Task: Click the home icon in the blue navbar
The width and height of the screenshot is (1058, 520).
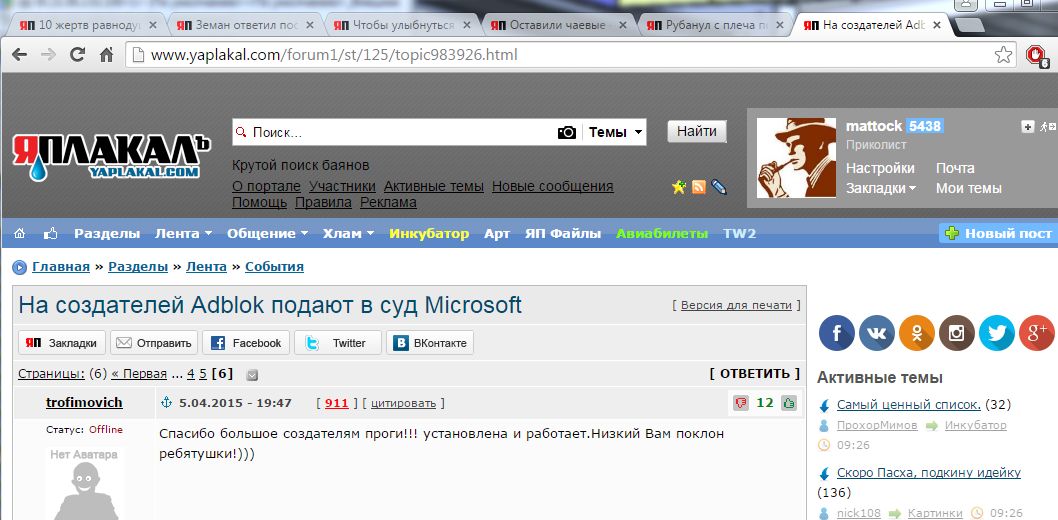Action: pos(20,233)
